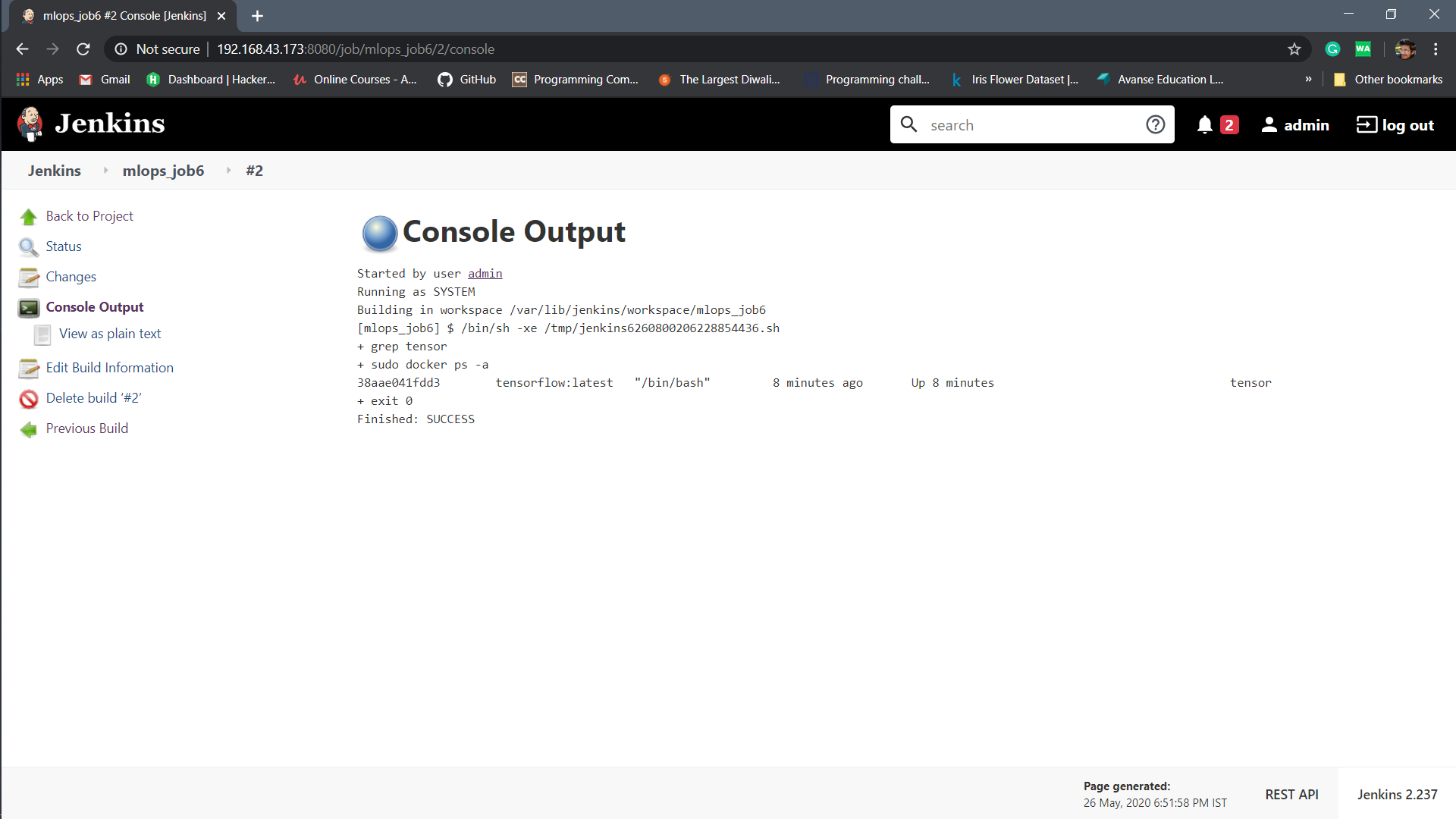Open notifications bell icon in header
Viewport: 1456px width, 819px height.
click(x=1204, y=125)
